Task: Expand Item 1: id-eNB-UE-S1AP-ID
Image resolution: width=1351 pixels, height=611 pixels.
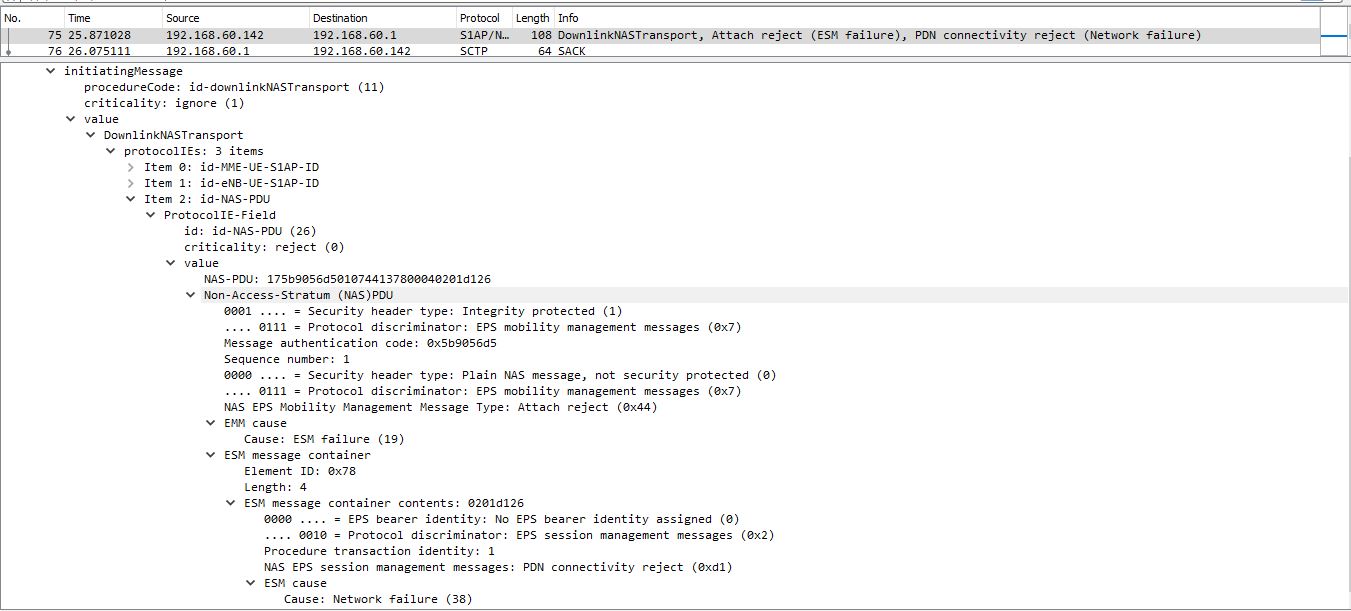Action: (132, 183)
